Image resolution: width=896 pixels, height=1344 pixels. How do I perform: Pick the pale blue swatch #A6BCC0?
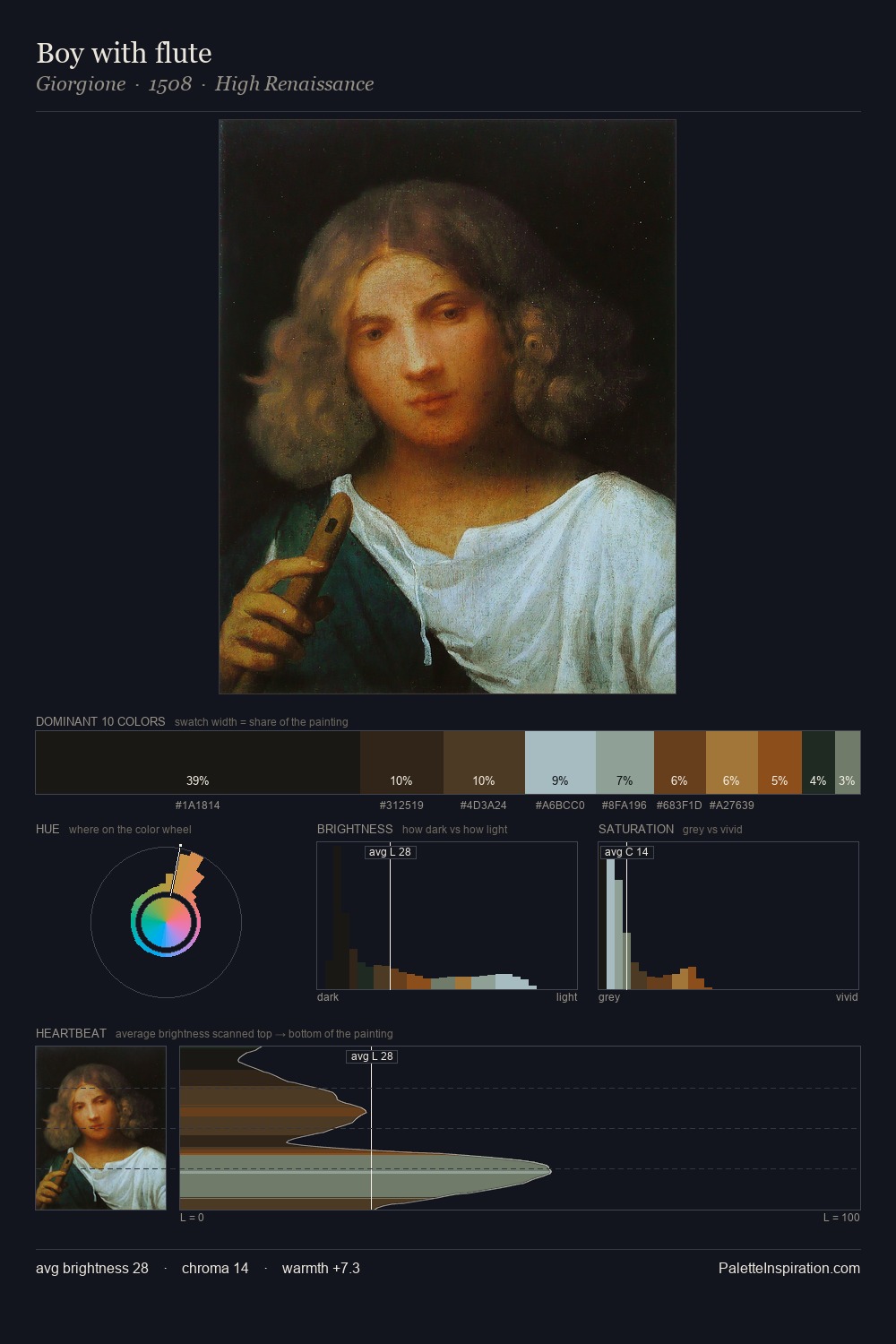click(560, 762)
